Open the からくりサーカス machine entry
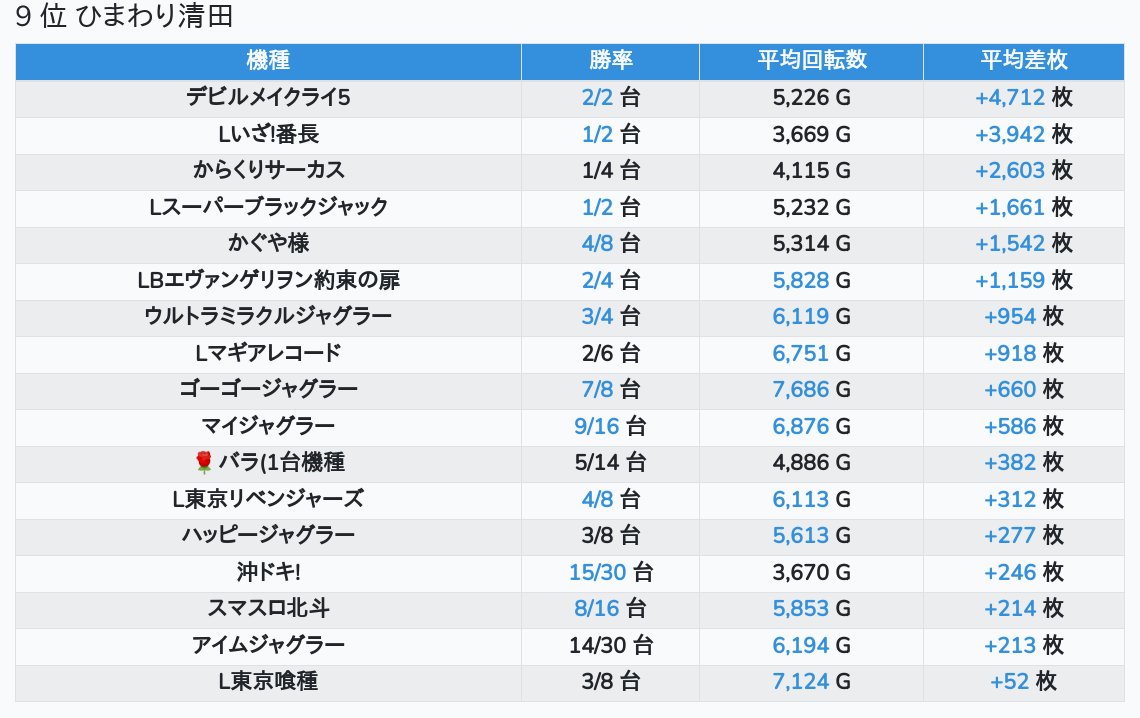1140x718 pixels. point(268,170)
